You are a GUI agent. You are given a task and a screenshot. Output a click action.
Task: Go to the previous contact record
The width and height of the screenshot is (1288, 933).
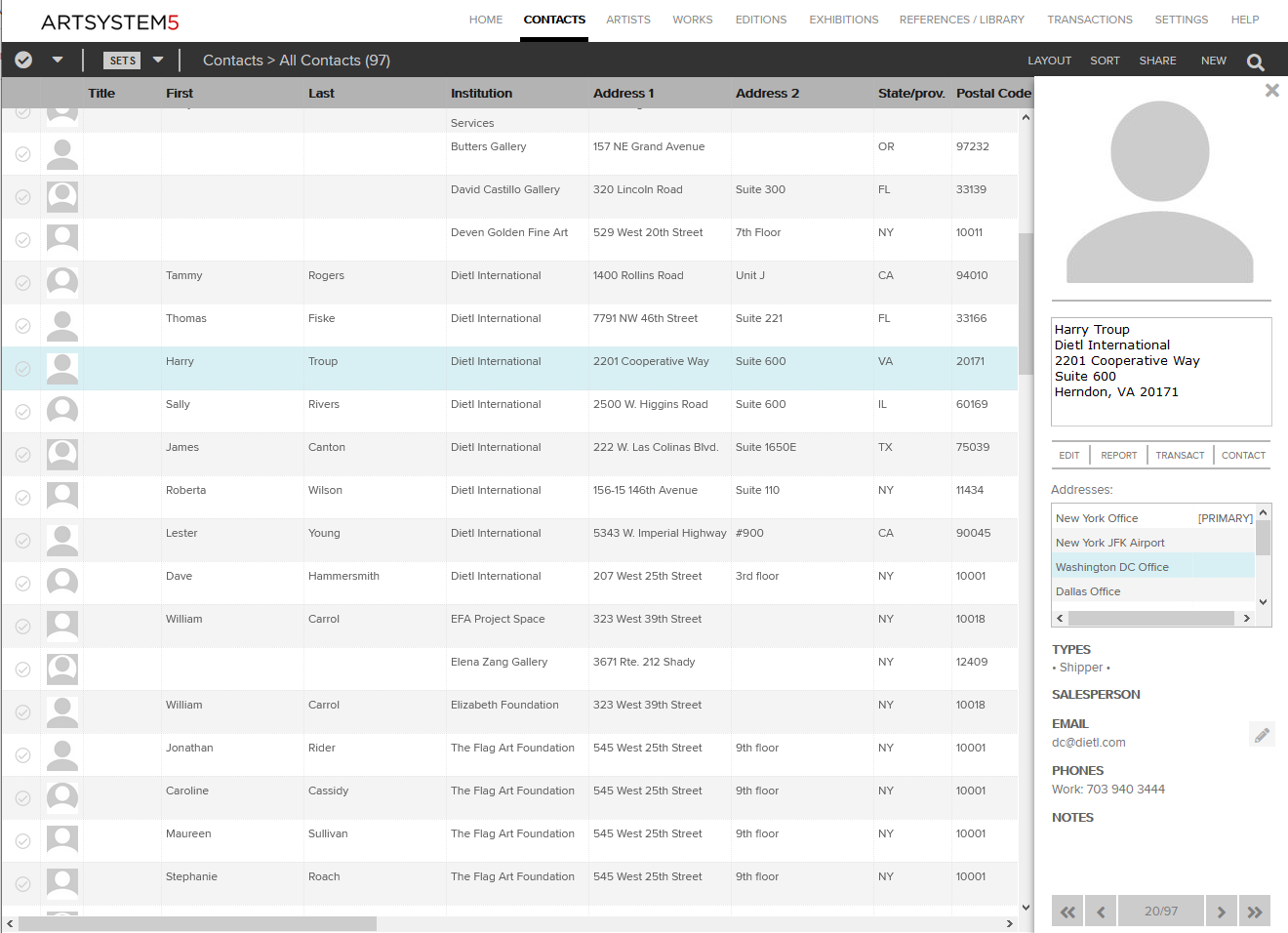(1101, 912)
